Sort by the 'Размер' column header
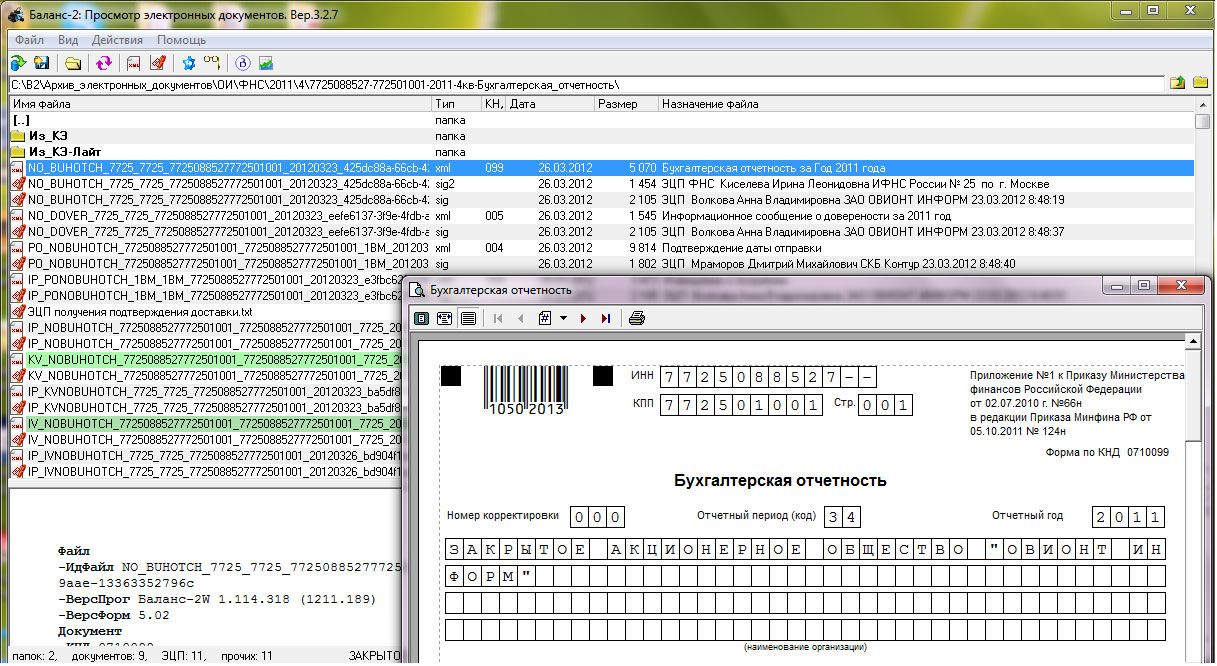The height and width of the screenshot is (666, 1217). point(627,104)
